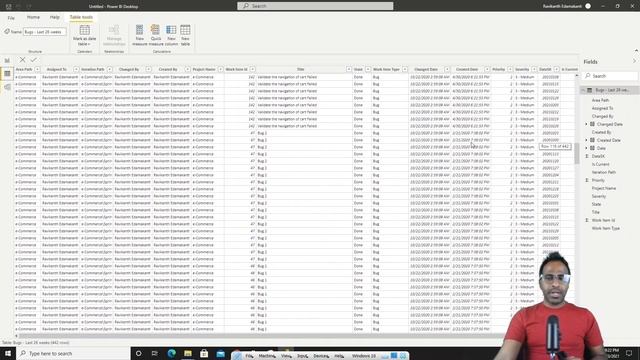Image resolution: width=640 pixels, height=360 pixels.
Task: Open the Project Name column filter dropdown
Action: (x=220, y=69)
